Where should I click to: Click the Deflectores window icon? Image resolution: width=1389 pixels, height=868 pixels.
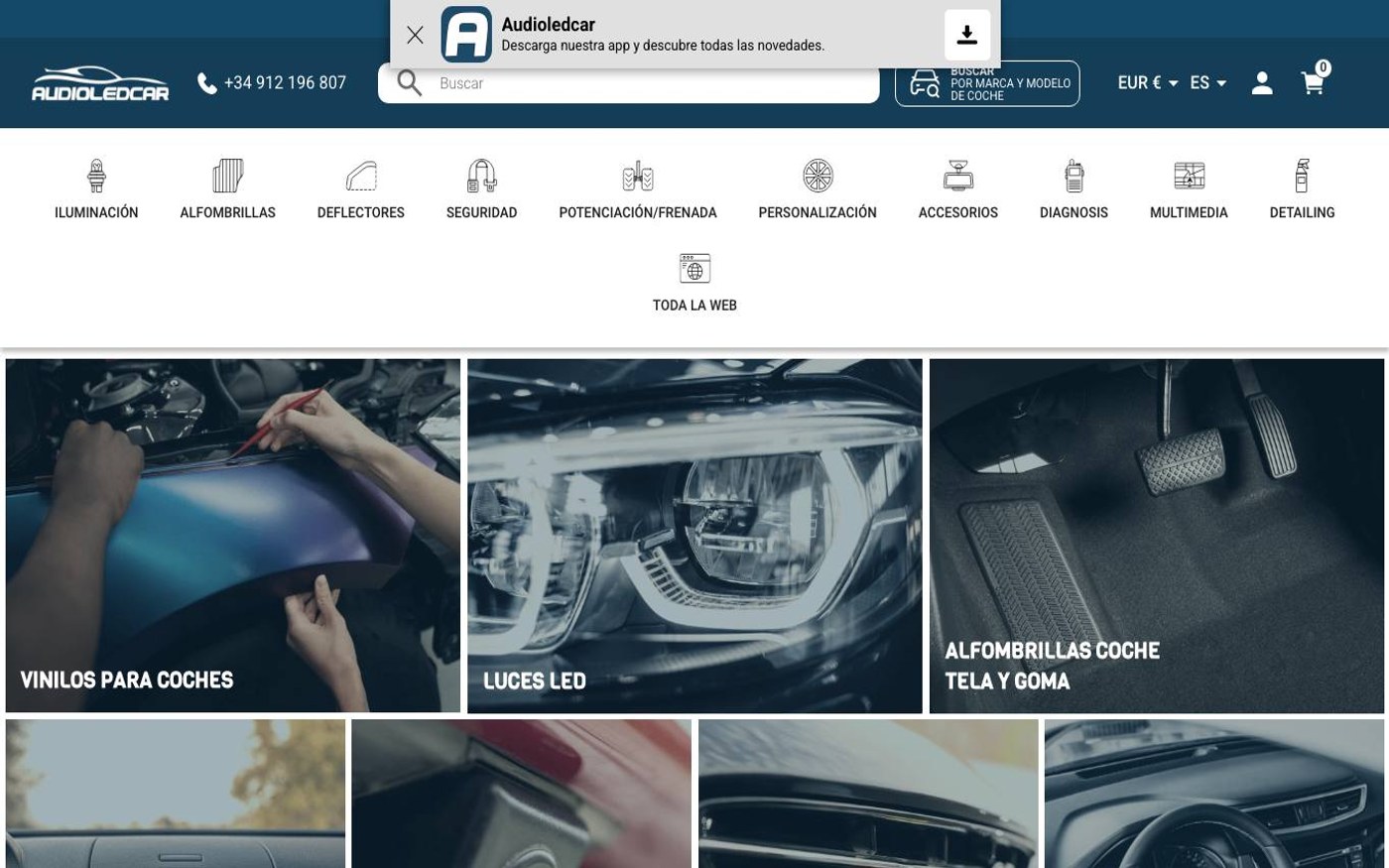click(361, 176)
